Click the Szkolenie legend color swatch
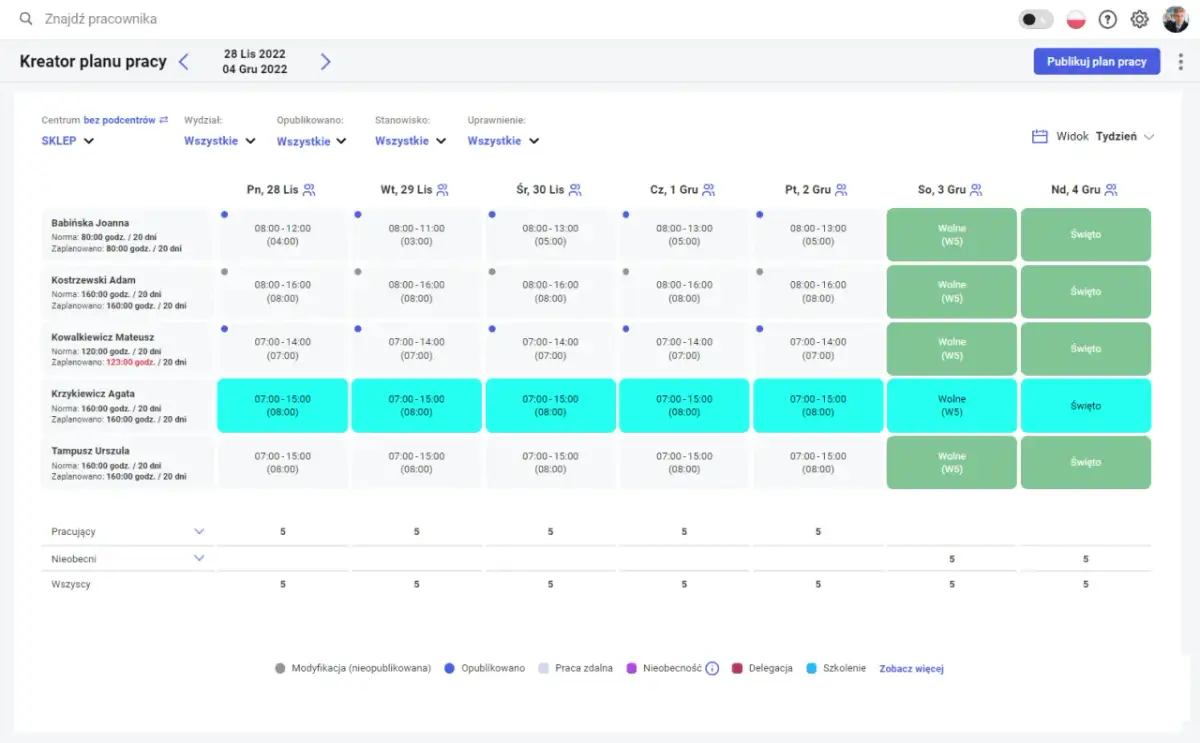Viewport: 1200px width, 743px height. tap(812, 669)
